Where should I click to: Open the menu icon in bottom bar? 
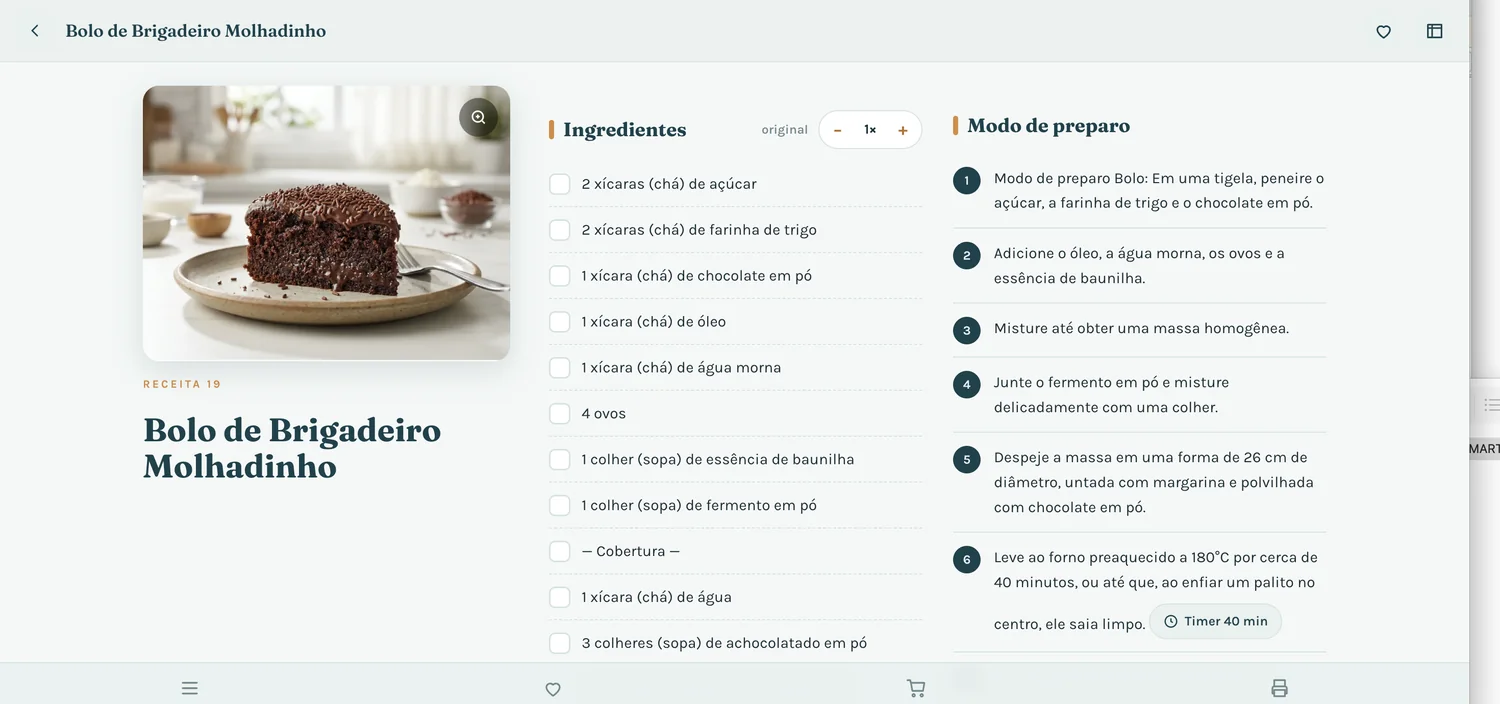click(190, 688)
